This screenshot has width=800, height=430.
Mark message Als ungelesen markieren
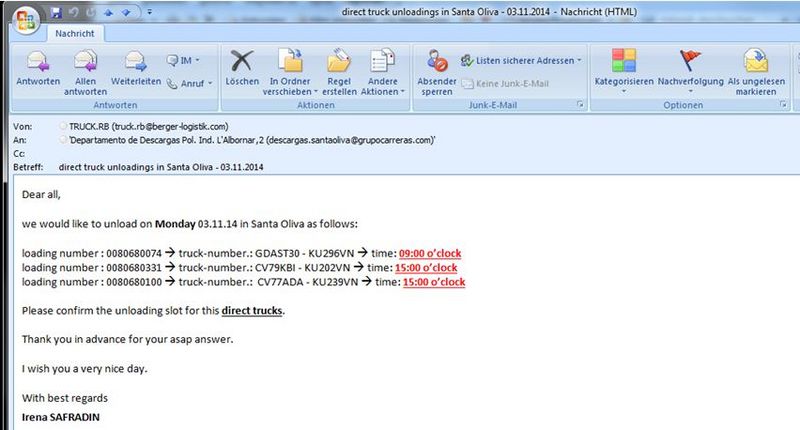pyautogui.click(x=756, y=72)
